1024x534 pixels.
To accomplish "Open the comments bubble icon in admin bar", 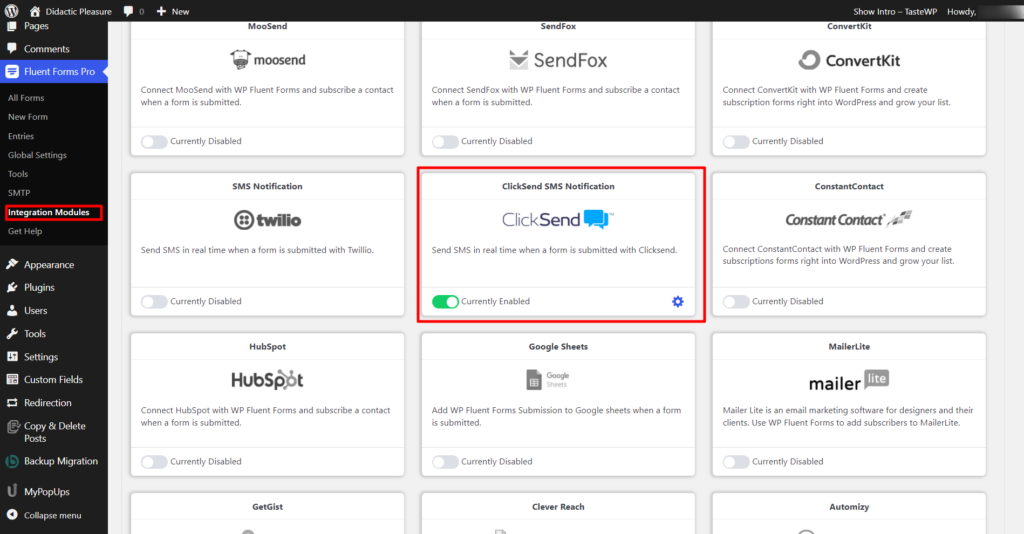I will click(128, 11).
